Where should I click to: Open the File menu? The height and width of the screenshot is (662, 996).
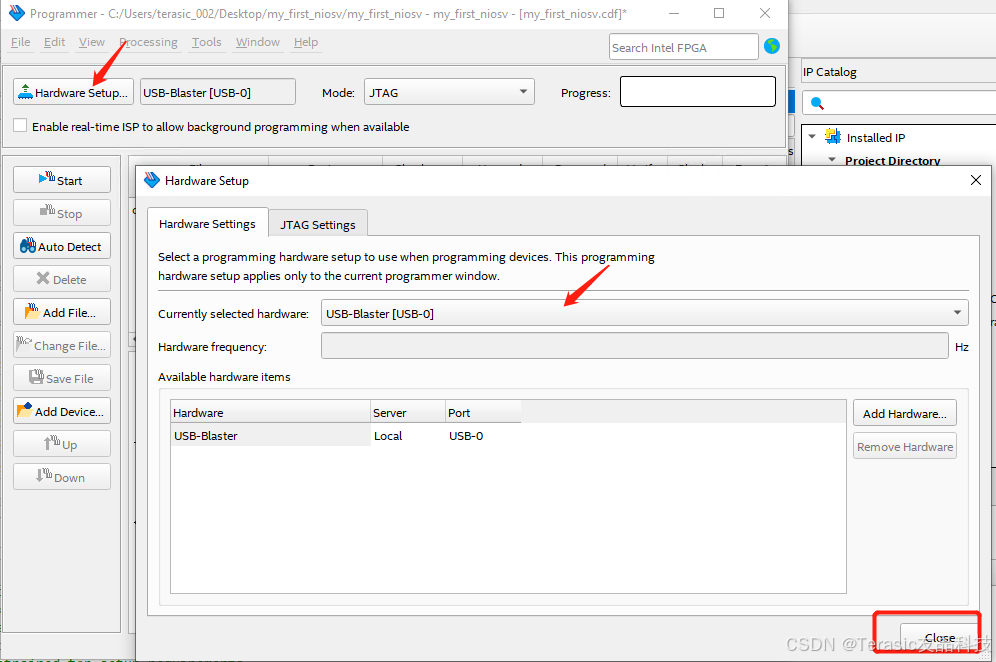click(20, 42)
